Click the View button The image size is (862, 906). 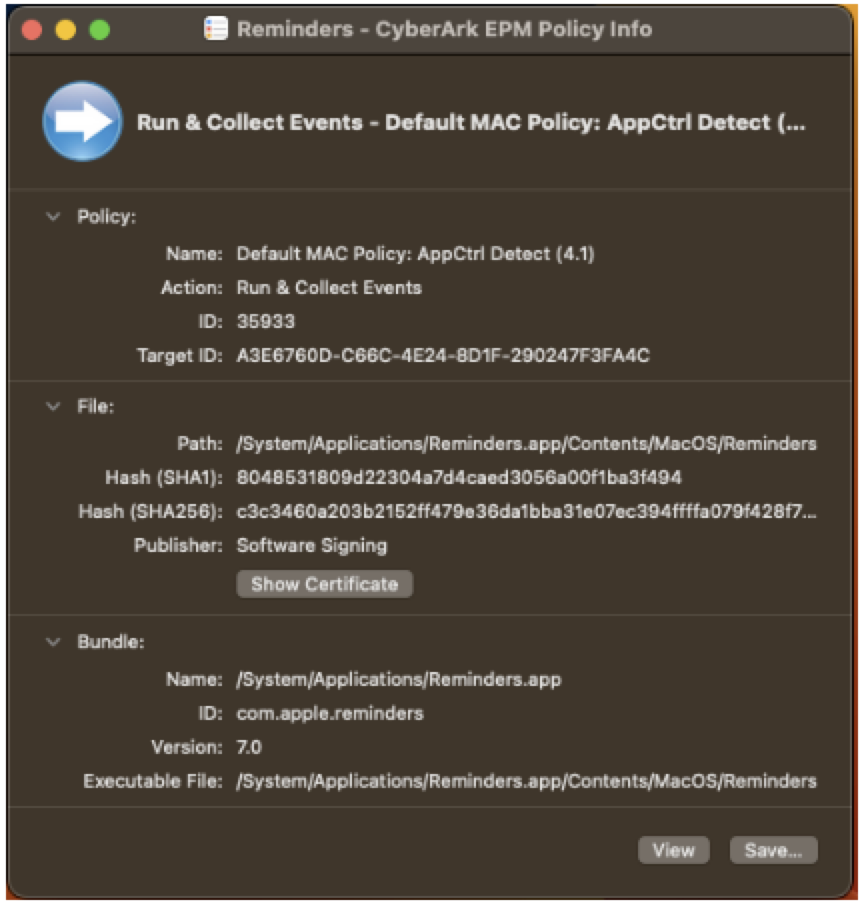click(674, 850)
